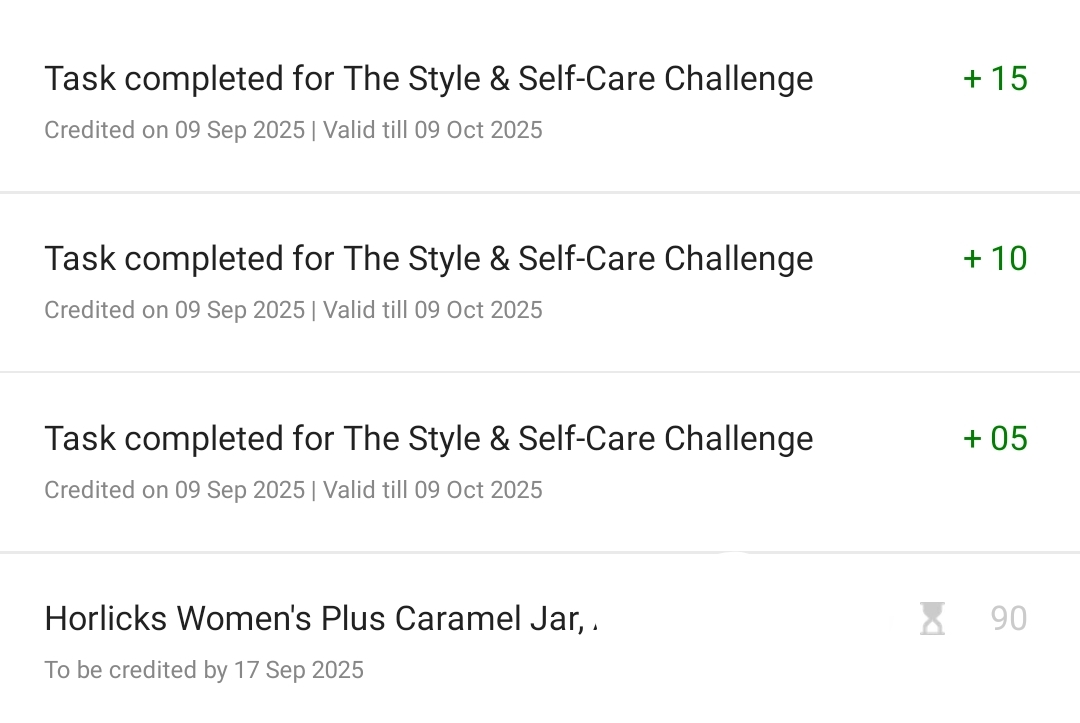
Task: Click 'To be credited by 17 Sep 2025'
Action: tap(204, 670)
